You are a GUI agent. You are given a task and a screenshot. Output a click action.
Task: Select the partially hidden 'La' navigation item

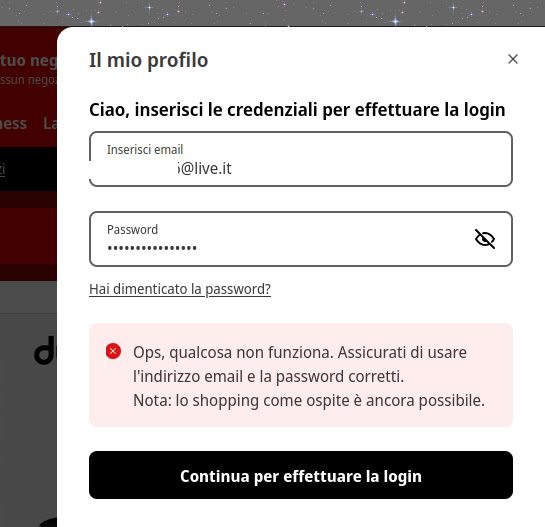[50, 124]
